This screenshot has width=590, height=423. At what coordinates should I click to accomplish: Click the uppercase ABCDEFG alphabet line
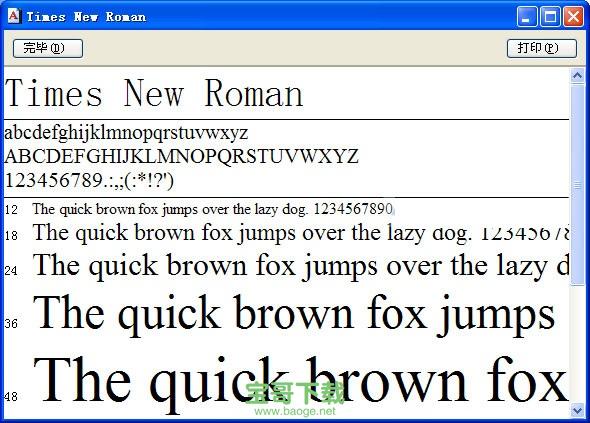pyautogui.click(x=181, y=156)
